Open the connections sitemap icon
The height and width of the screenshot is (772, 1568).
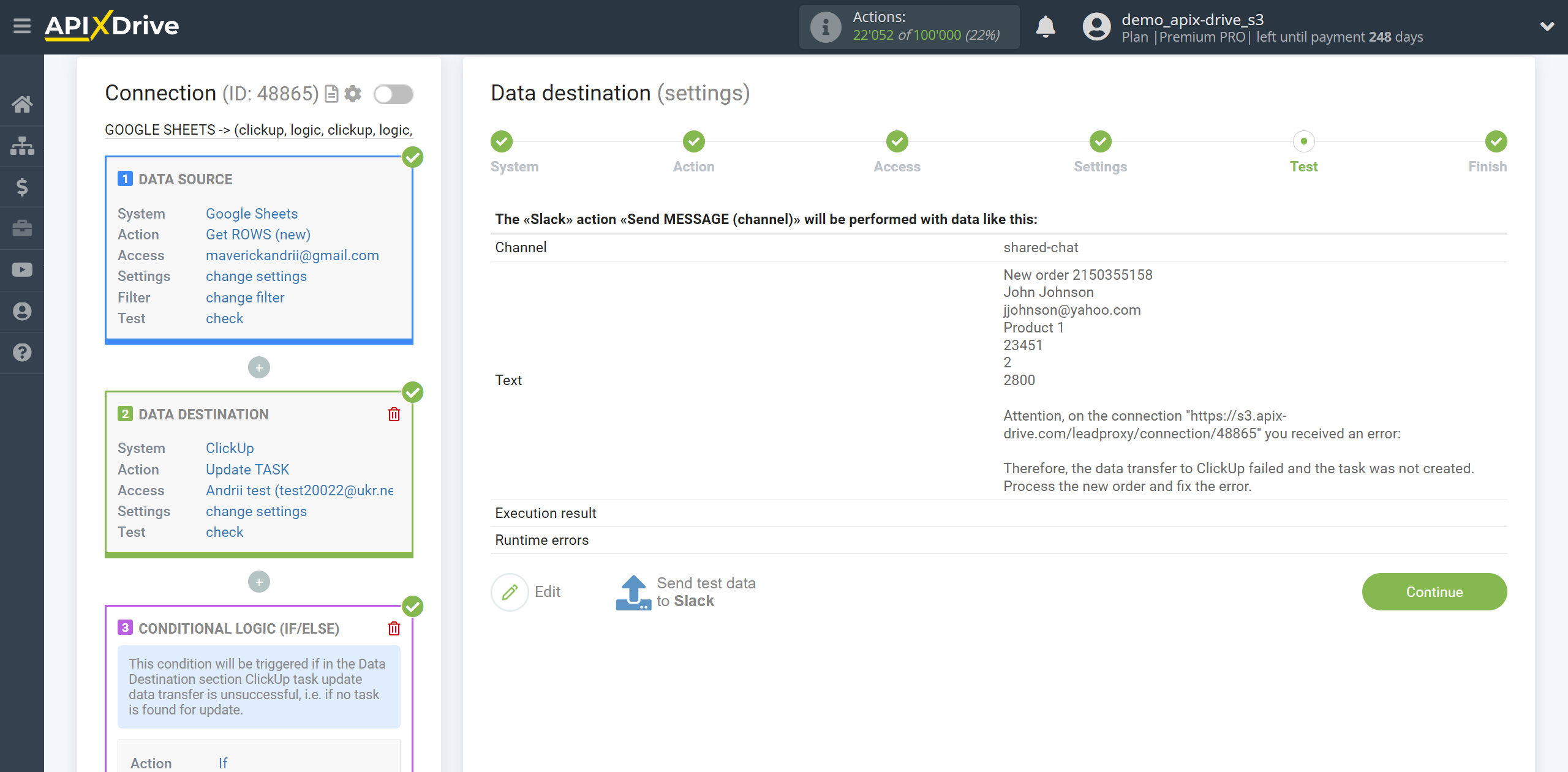pos(22,146)
